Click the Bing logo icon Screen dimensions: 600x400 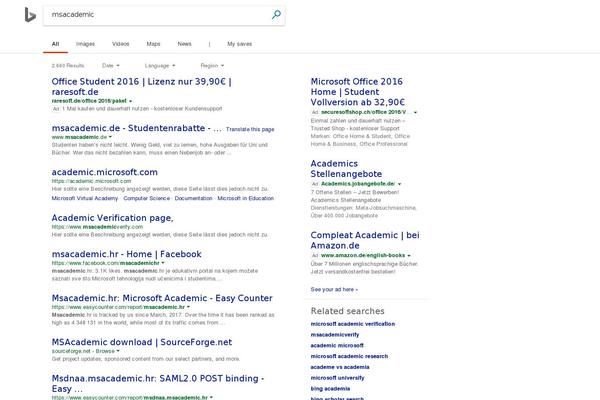(x=30, y=15)
